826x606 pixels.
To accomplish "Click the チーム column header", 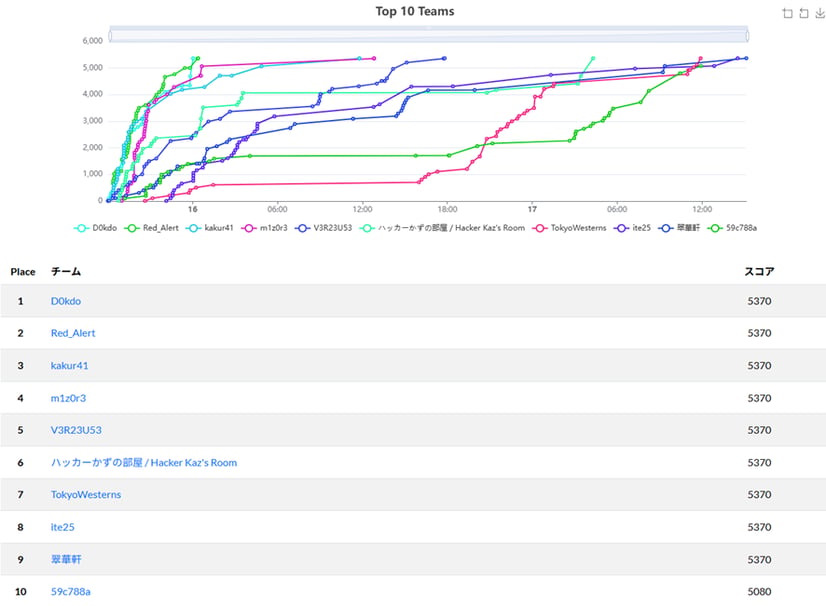I will (65, 272).
